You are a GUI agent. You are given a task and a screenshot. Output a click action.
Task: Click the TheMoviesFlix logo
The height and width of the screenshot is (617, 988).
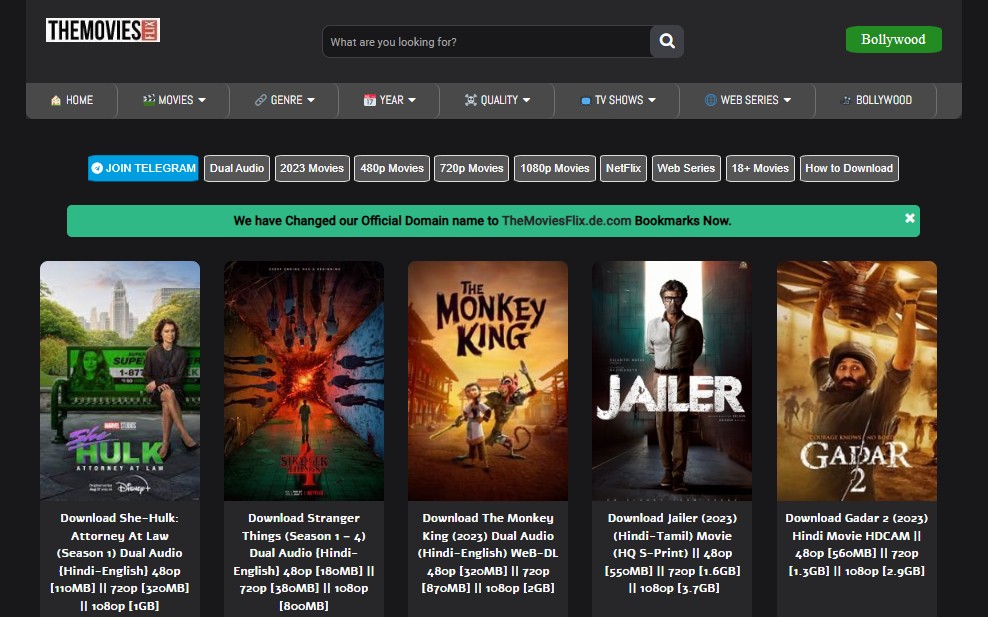(103, 30)
